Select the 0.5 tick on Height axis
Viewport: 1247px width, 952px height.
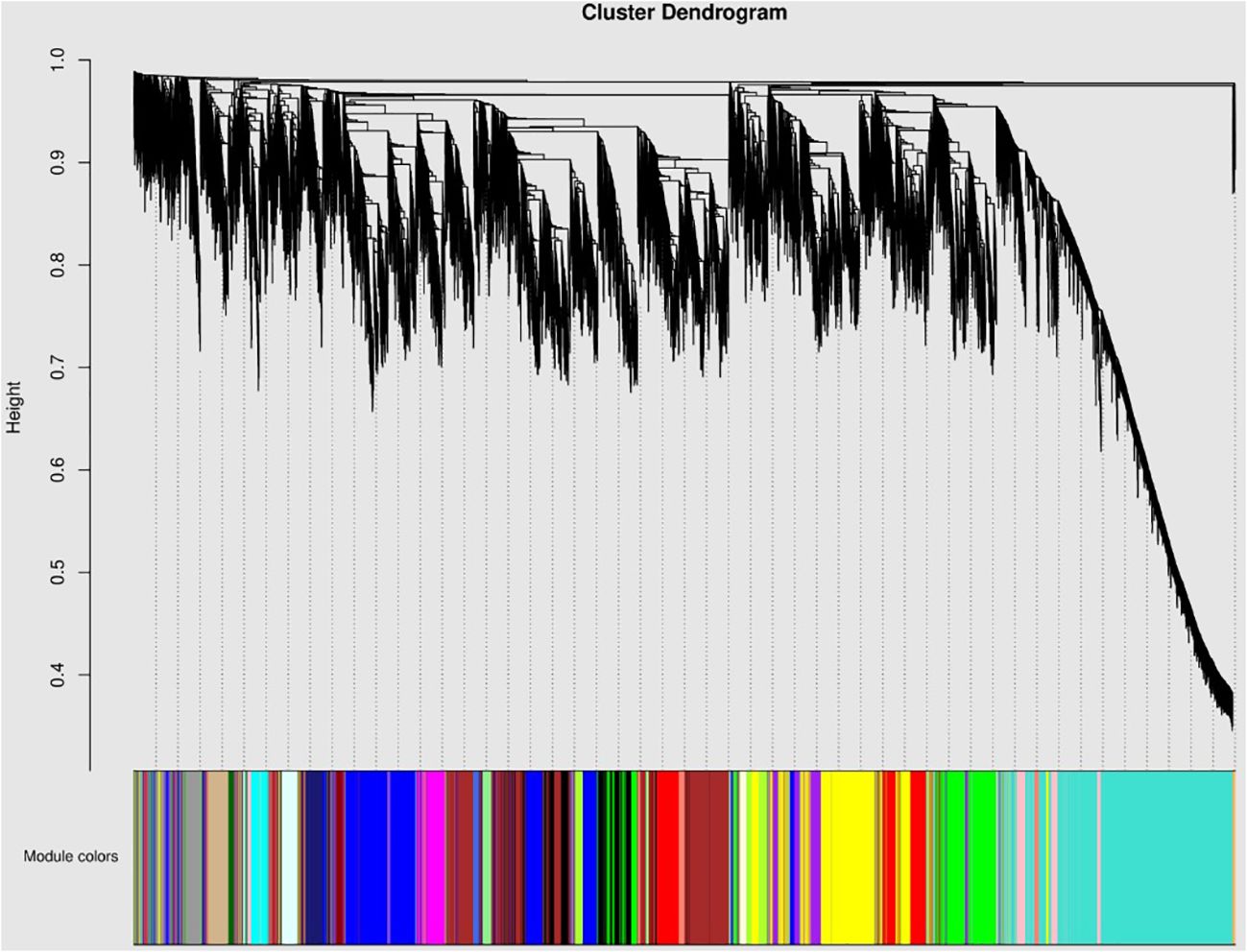pos(60,573)
